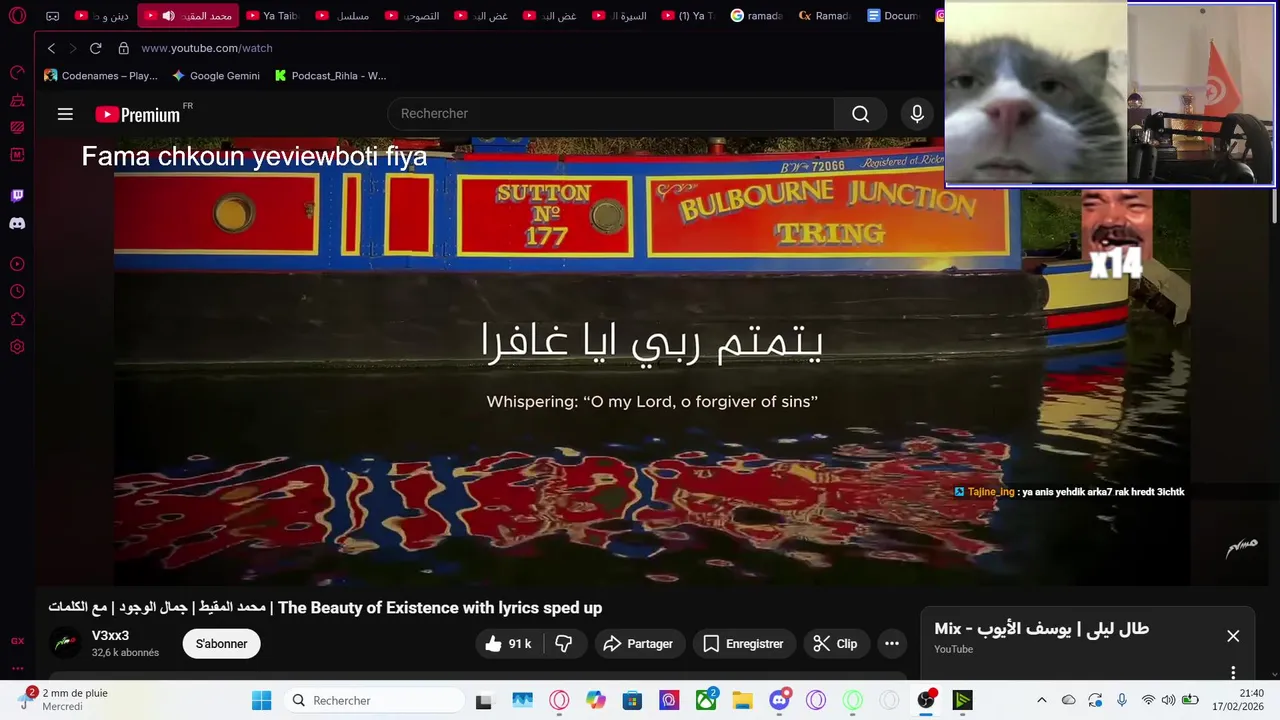Image resolution: width=1280 pixels, height=720 pixels.
Task: Open File Explorer from the taskbar
Action: tap(742, 700)
